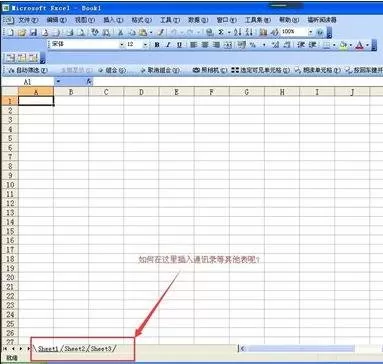Expand the Name Box dropdown arrow
The width and height of the screenshot is (383, 364).
pos(58,81)
